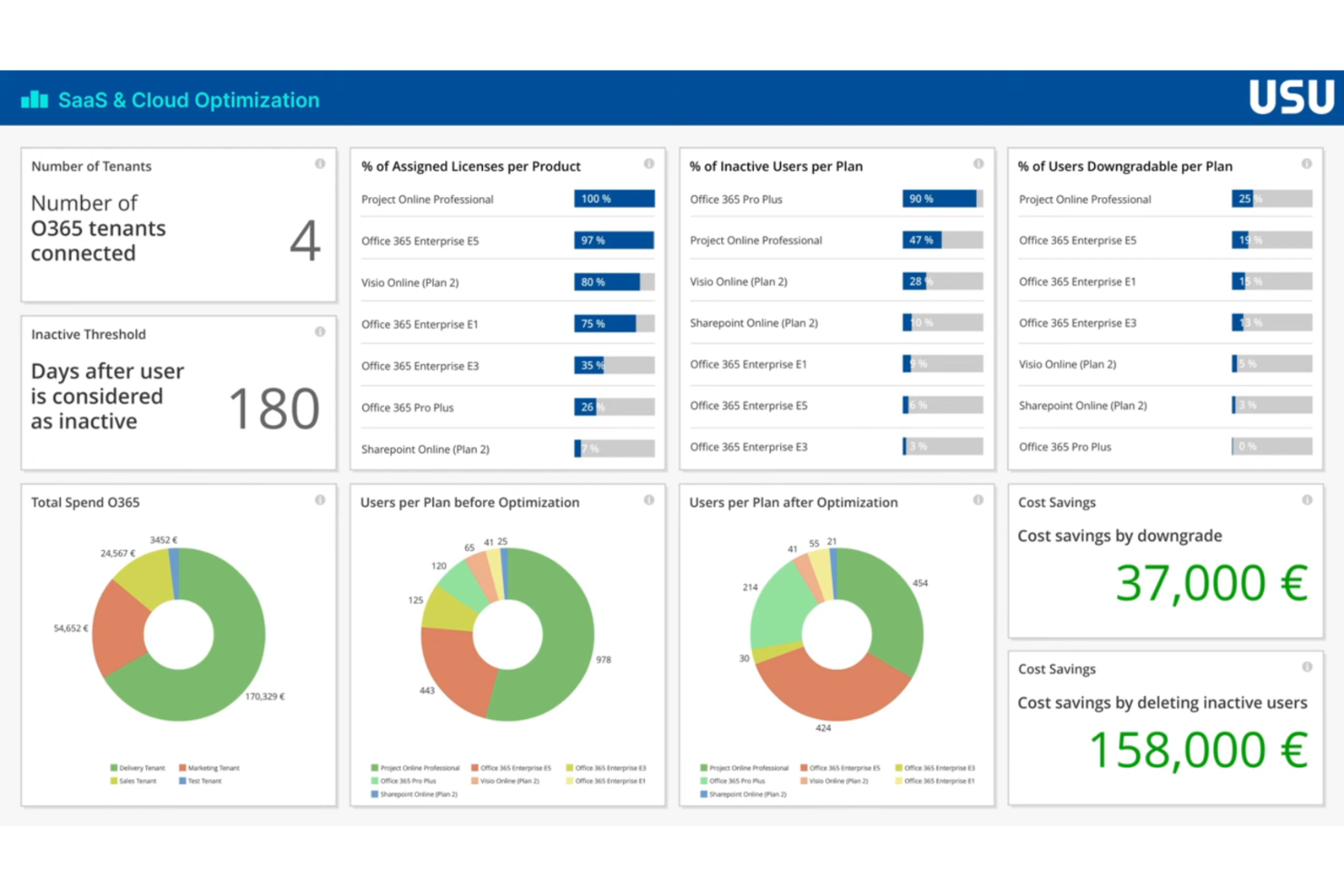Click the tenants connected count 4
1344x896 pixels.
pos(305,241)
